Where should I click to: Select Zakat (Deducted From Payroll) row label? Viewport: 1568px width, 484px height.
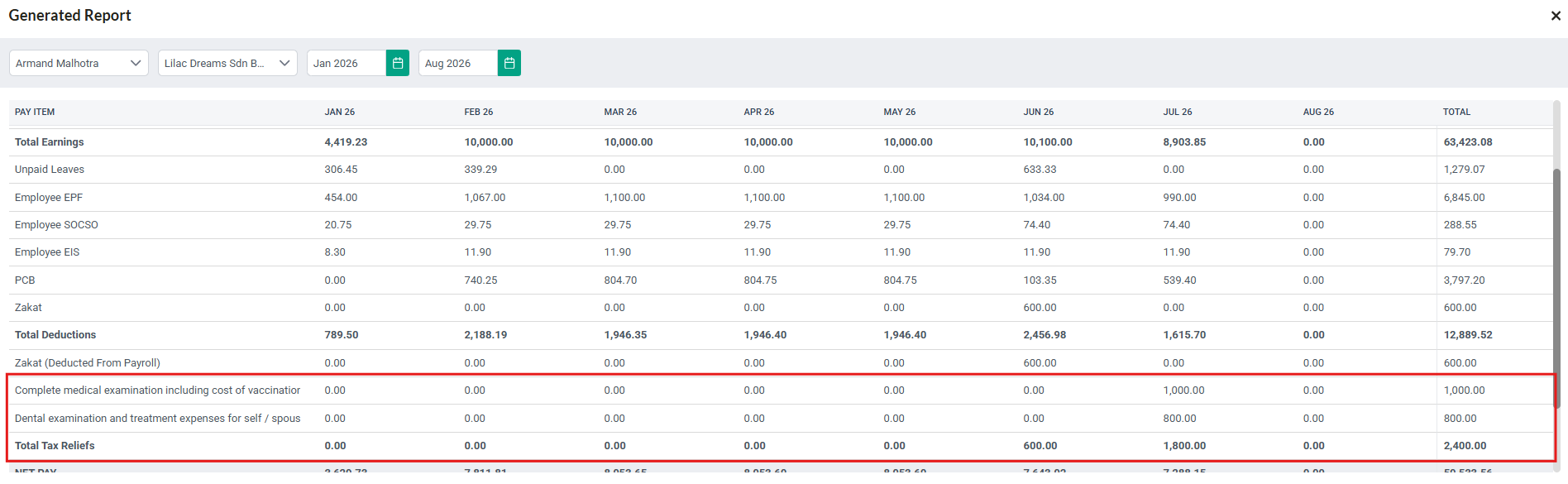click(x=88, y=363)
